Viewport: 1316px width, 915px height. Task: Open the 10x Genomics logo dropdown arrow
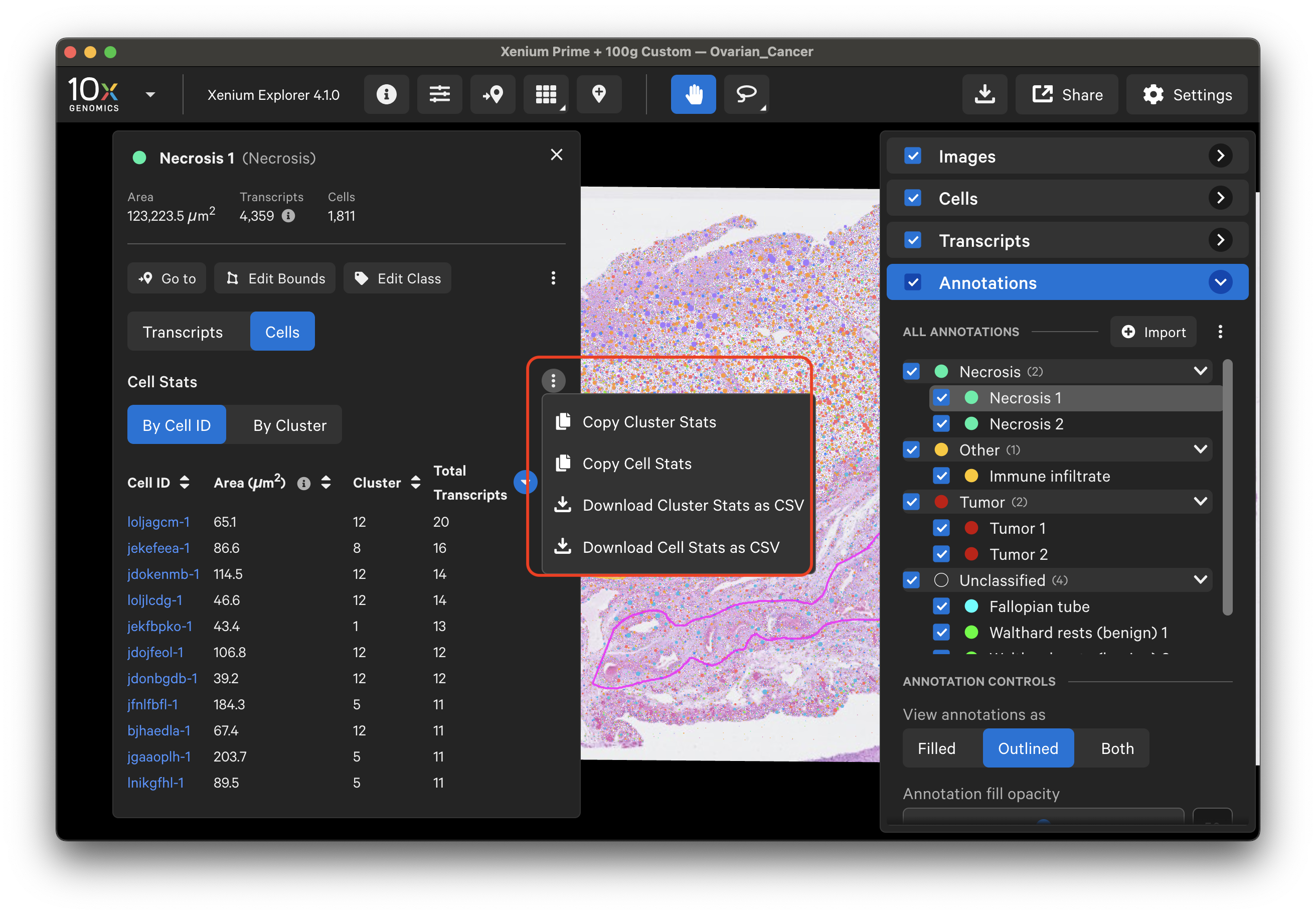coord(150,95)
